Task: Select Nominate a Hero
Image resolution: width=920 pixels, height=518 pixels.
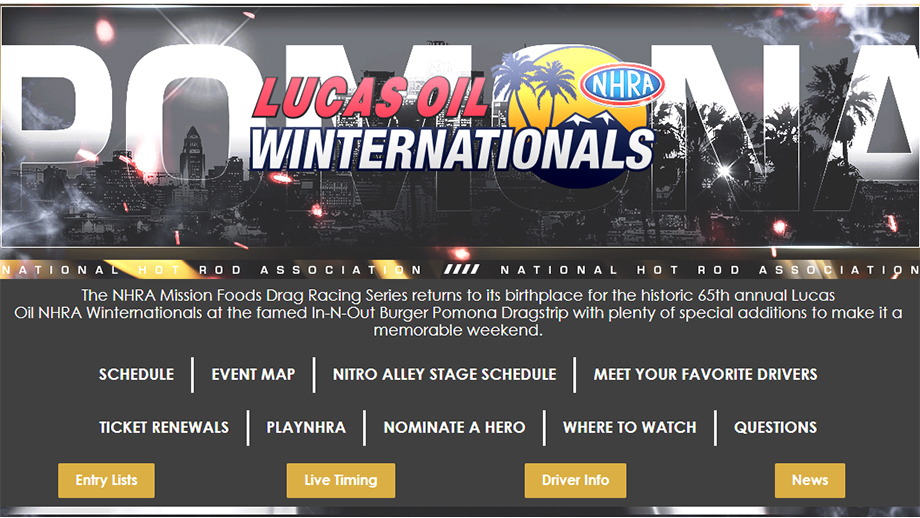Action: point(454,427)
